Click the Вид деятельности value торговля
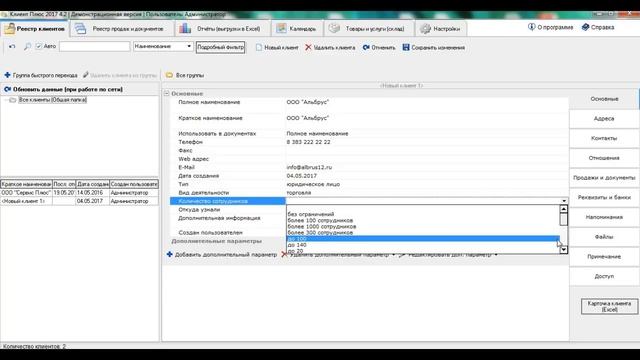This screenshot has width=640, height=360. tap(298, 193)
